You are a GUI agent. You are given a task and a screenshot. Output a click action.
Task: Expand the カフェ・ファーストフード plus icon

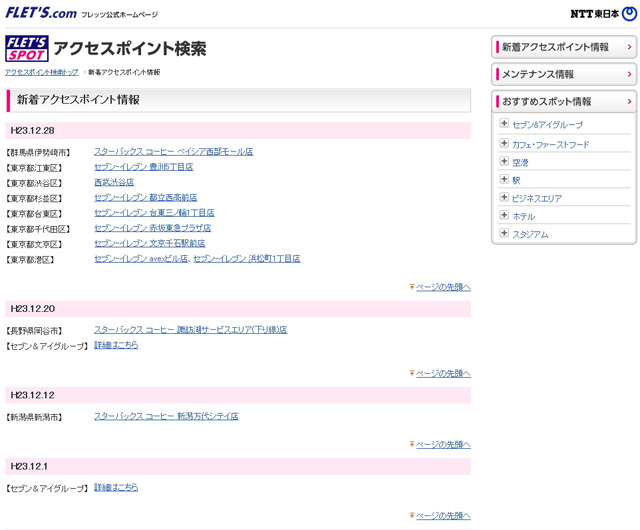coord(504,143)
